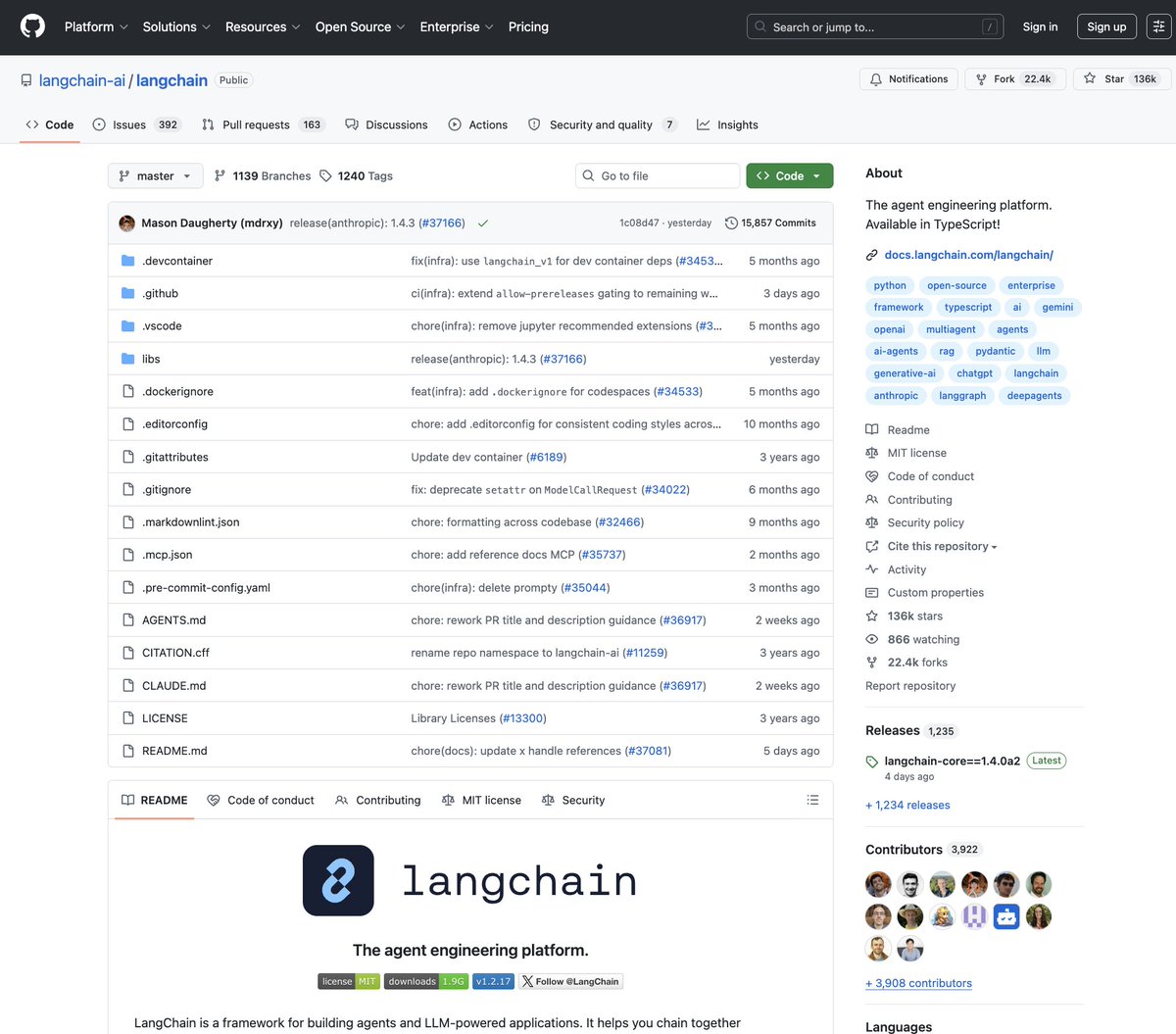
Task: Switch to MIT license README tab
Action: click(481, 800)
